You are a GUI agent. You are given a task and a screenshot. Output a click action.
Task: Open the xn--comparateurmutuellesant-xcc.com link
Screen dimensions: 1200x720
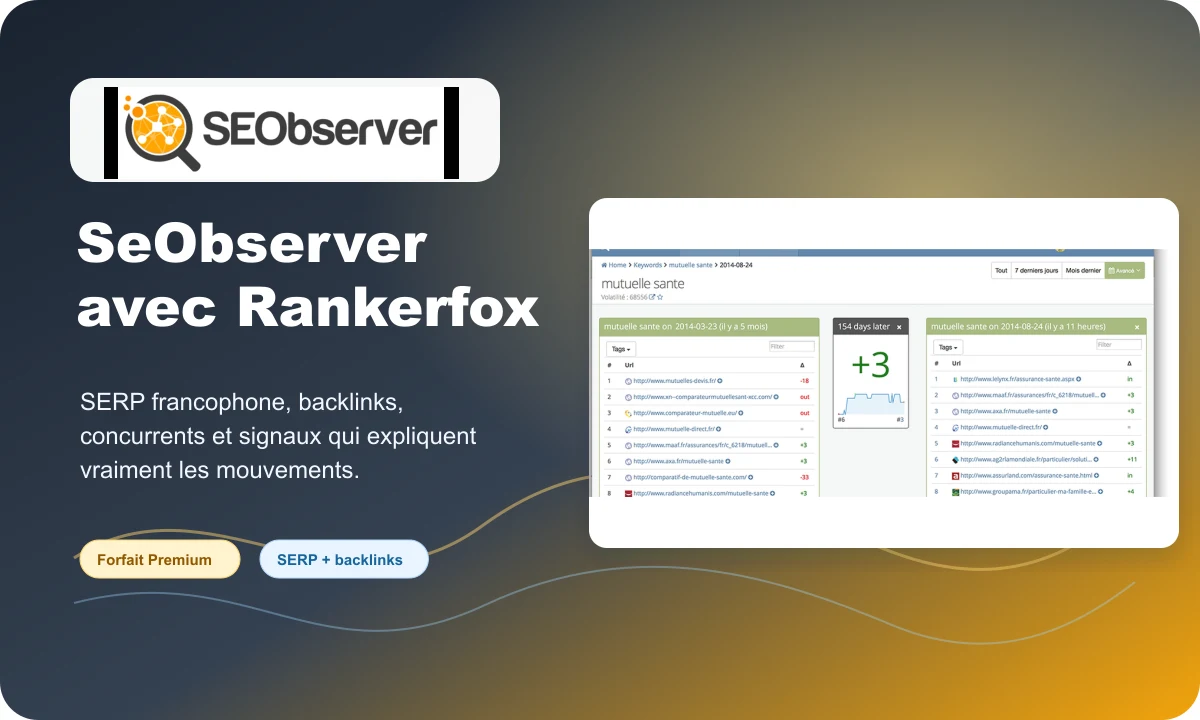703,397
